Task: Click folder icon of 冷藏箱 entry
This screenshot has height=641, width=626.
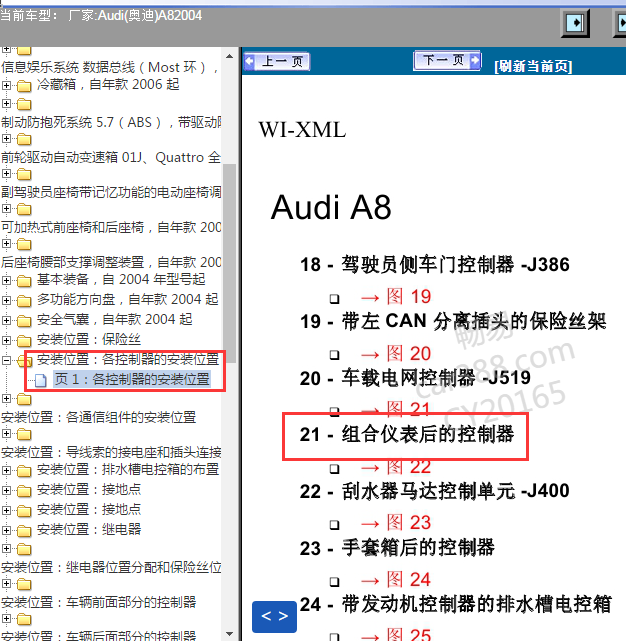Action: click(24, 86)
